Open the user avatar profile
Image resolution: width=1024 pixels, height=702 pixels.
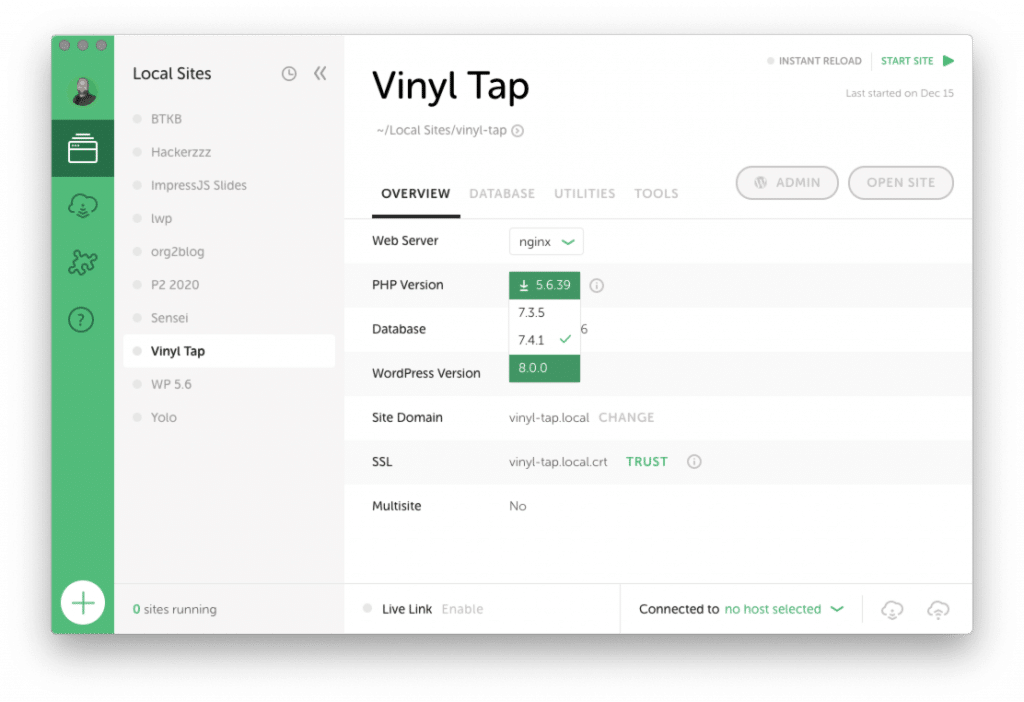[83, 90]
